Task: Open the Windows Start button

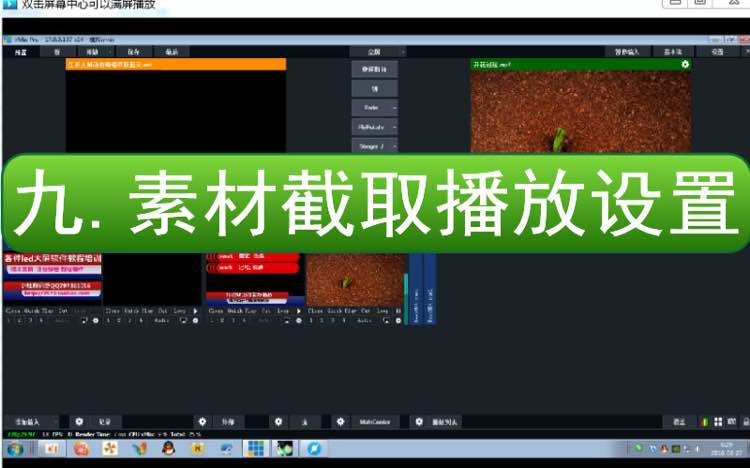Action: point(15,449)
